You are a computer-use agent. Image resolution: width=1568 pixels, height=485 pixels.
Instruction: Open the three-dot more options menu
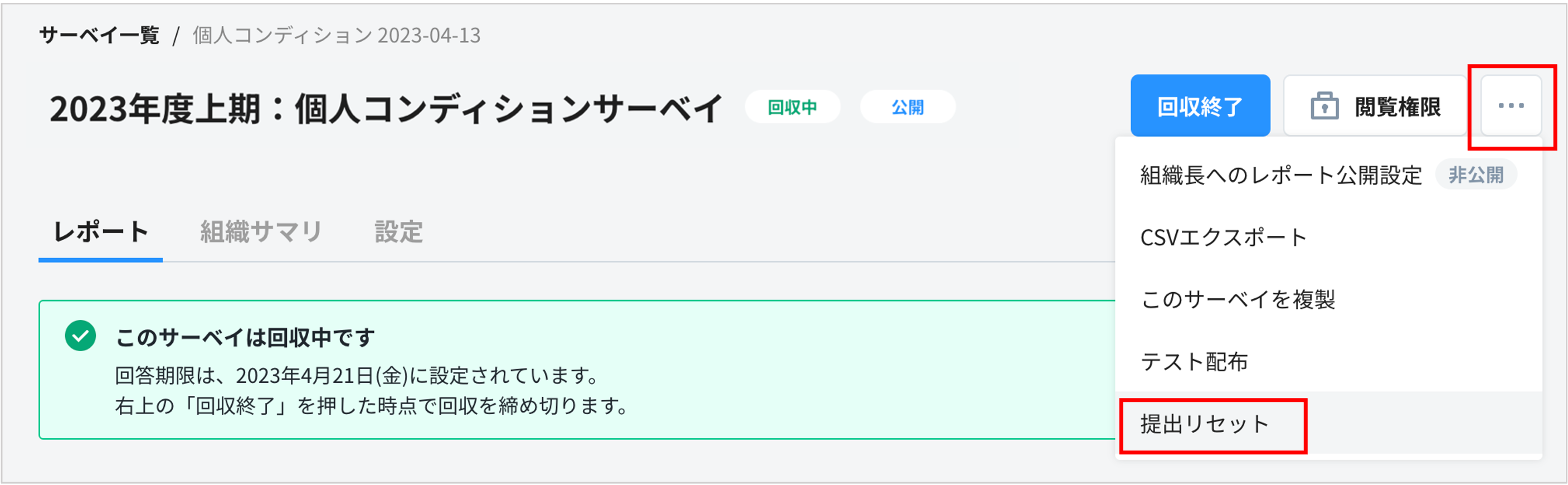click(1511, 106)
